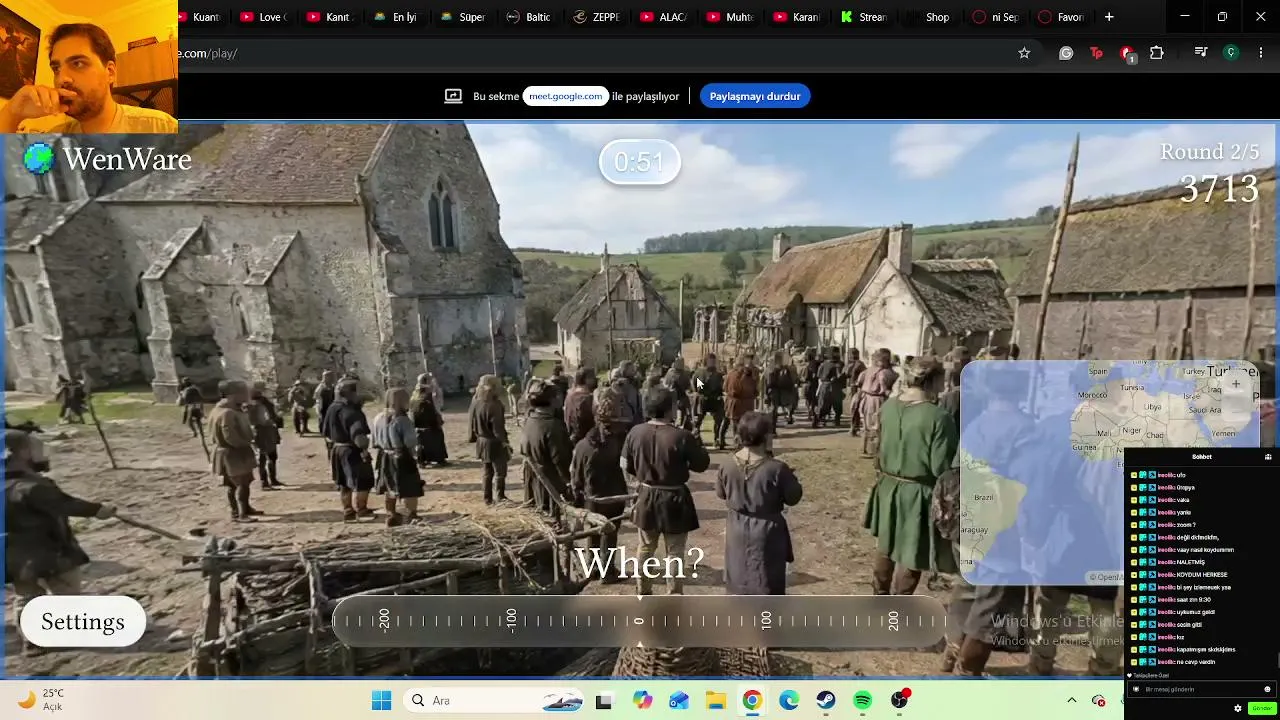Bookmark this page with the star icon
This screenshot has width=1280, height=720.
pos(1024,53)
